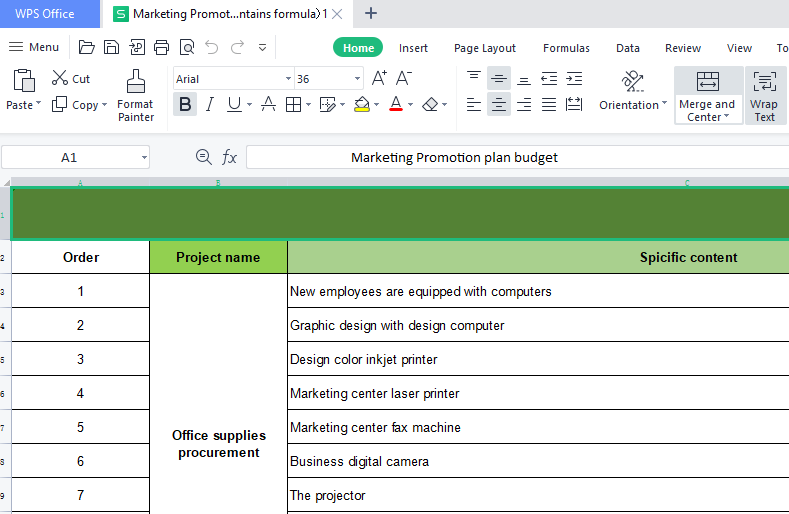Apply the yellow fill color bucket
Image resolution: width=789 pixels, height=514 pixels.
pyautogui.click(x=362, y=104)
